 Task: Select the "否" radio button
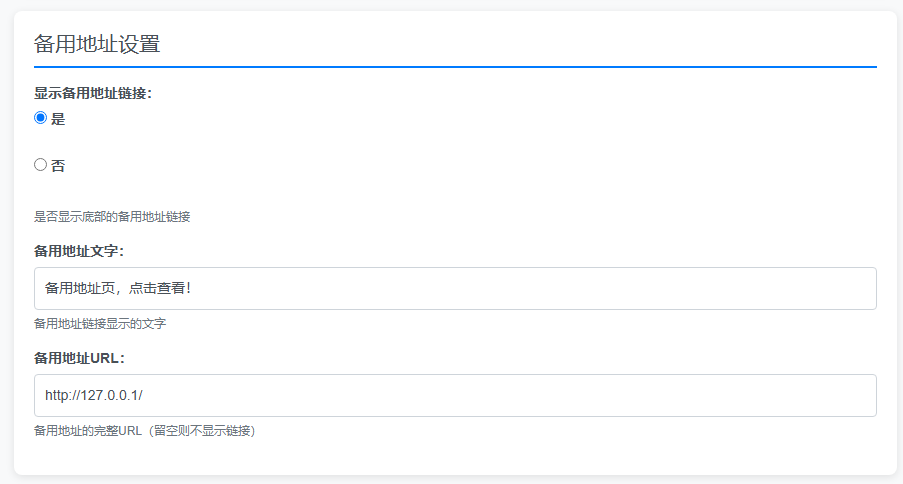coord(41,165)
